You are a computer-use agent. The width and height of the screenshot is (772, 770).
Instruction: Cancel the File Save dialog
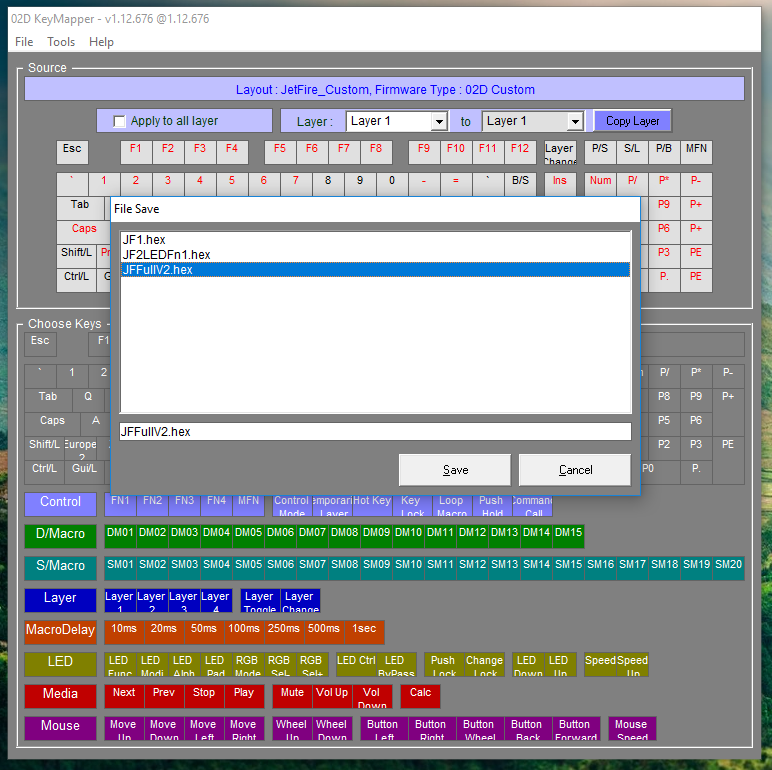tap(575, 470)
